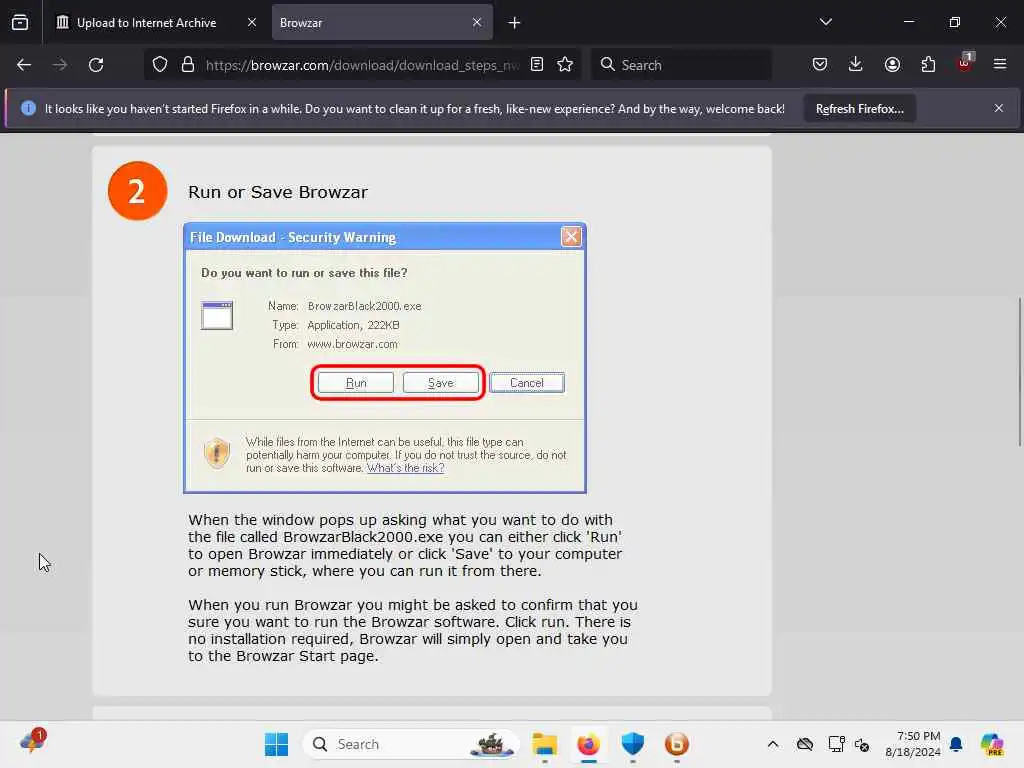1024x768 pixels.
Task: Click the BrowzarBlack2000.exe file name text
Action: [x=364, y=306]
